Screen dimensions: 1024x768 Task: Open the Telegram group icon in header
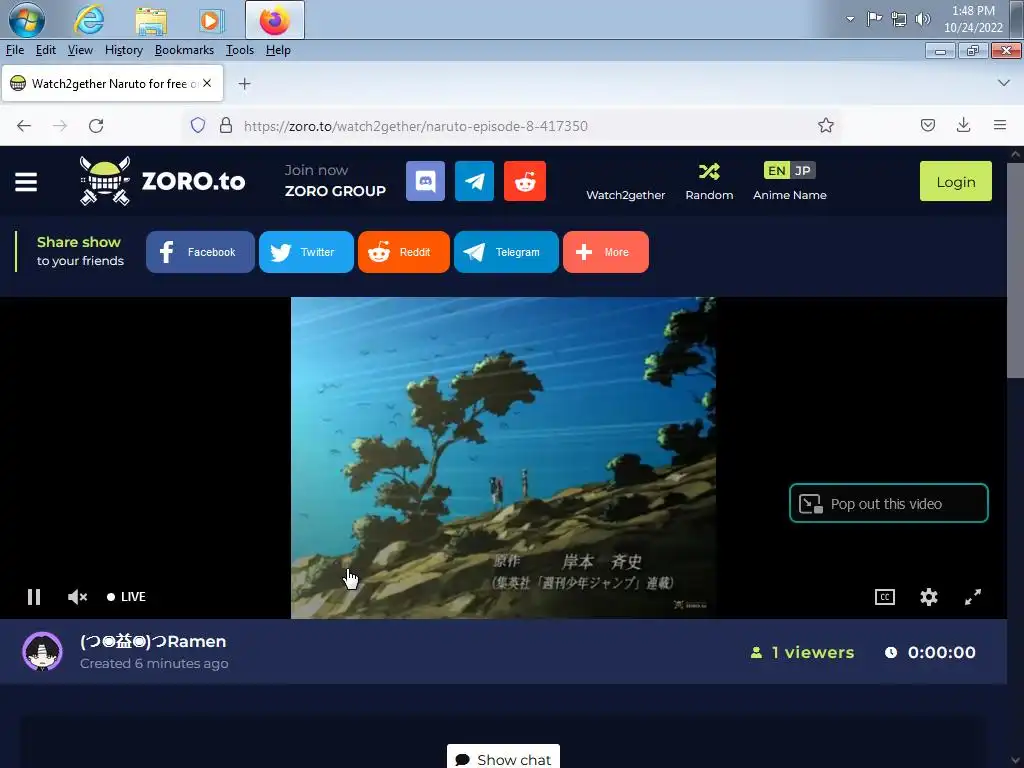point(474,181)
